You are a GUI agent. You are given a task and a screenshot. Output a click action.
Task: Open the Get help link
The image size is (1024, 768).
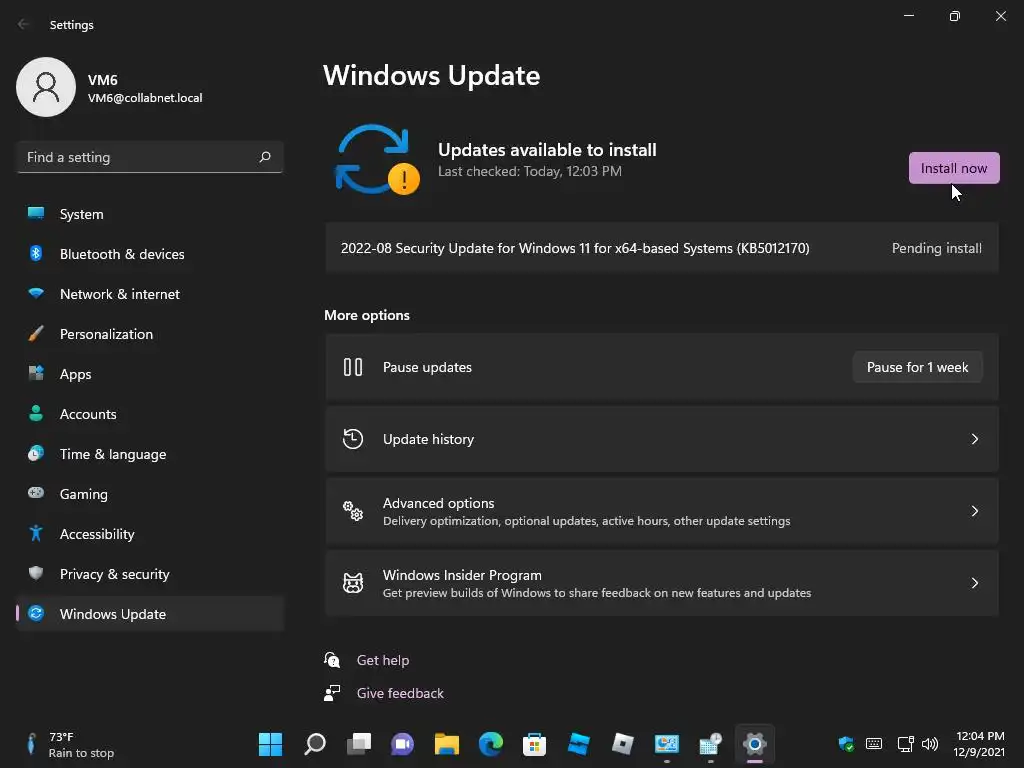click(383, 660)
